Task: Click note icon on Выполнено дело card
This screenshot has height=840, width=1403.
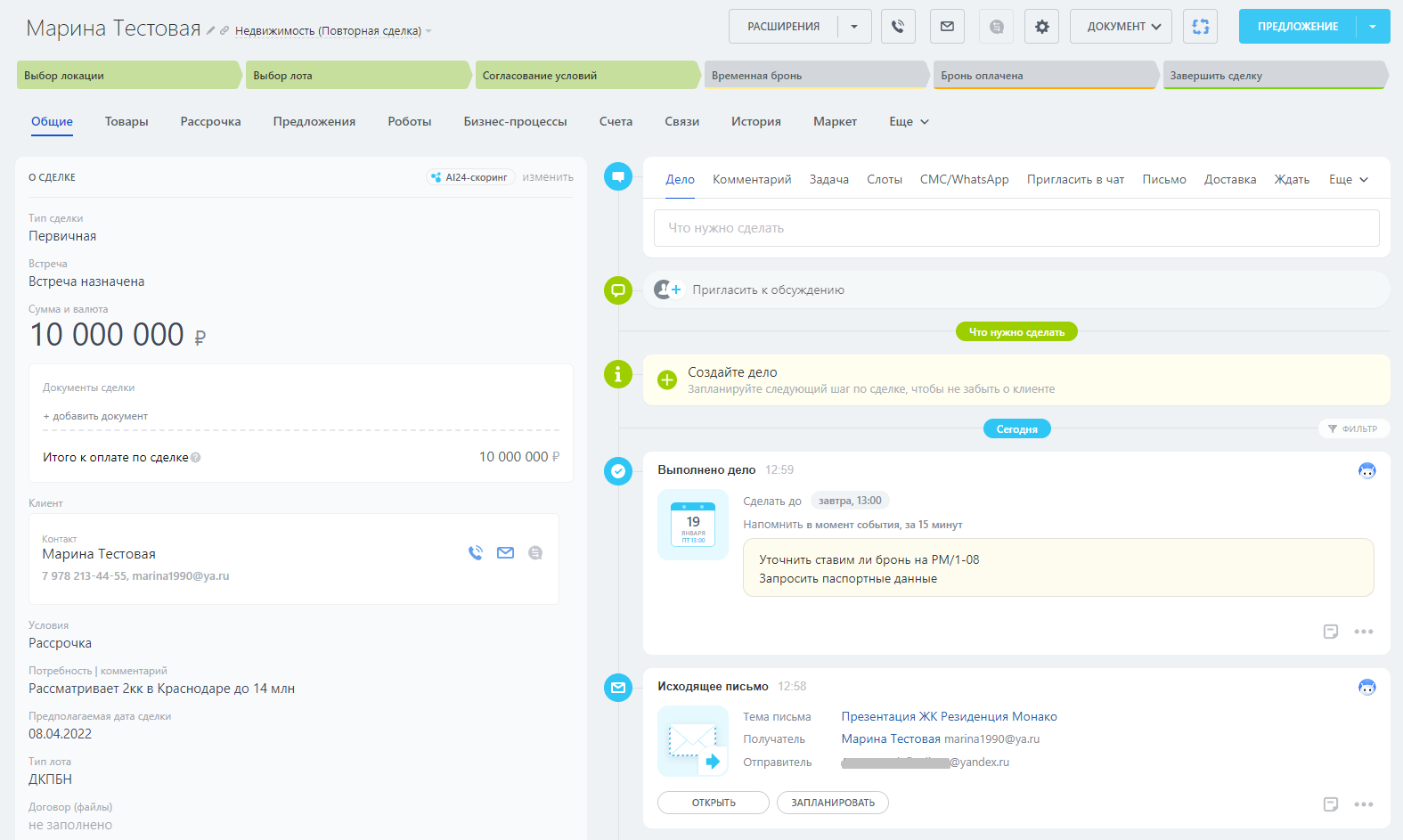Action: pos(1331,632)
